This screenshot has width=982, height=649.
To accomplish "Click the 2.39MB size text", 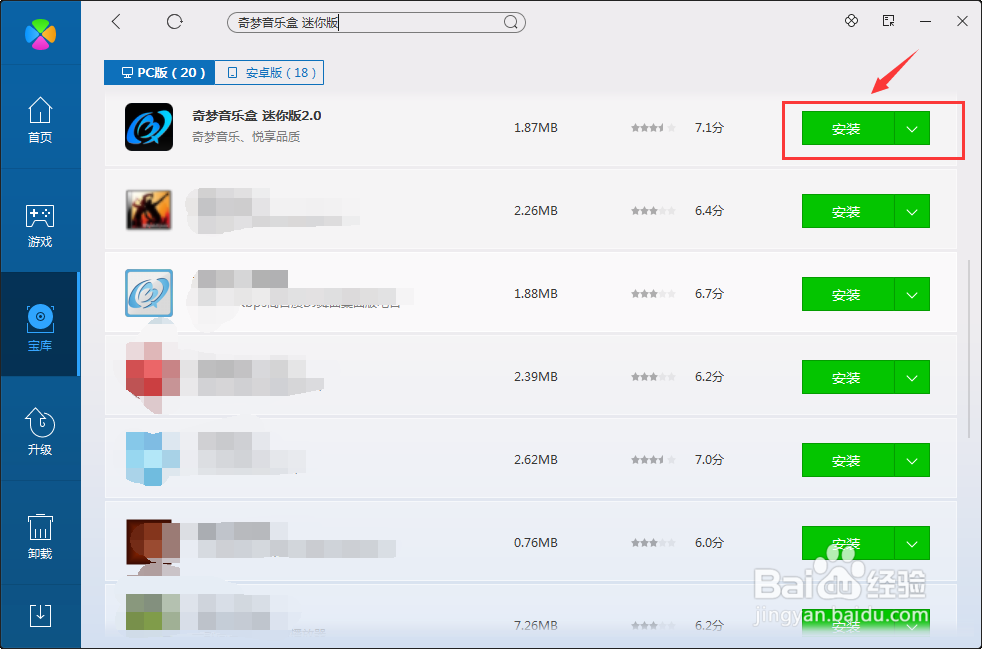I will point(535,377).
